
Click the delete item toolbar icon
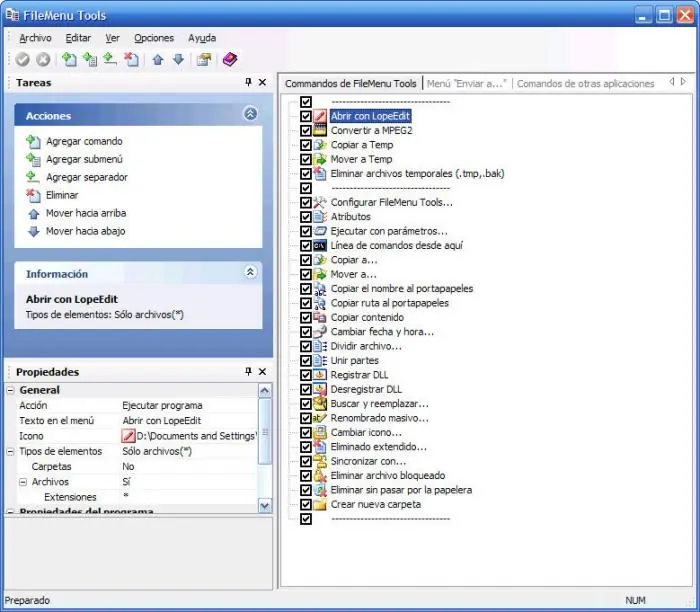(x=131, y=59)
